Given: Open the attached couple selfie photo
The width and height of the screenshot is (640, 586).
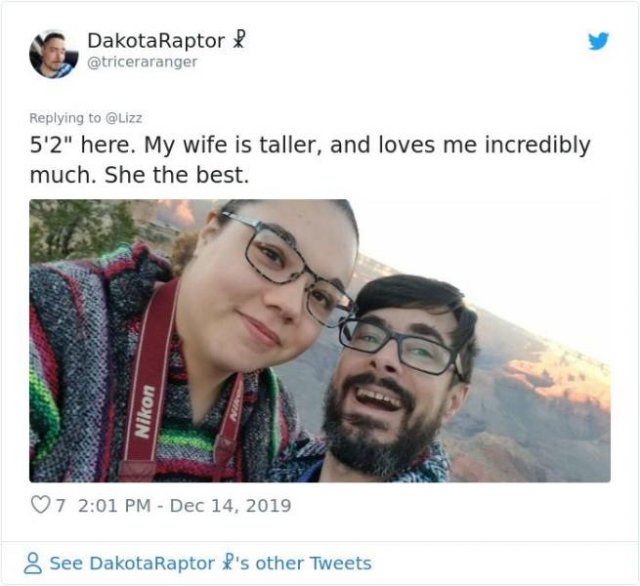Looking at the screenshot, I should pyautogui.click(x=320, y=341).
